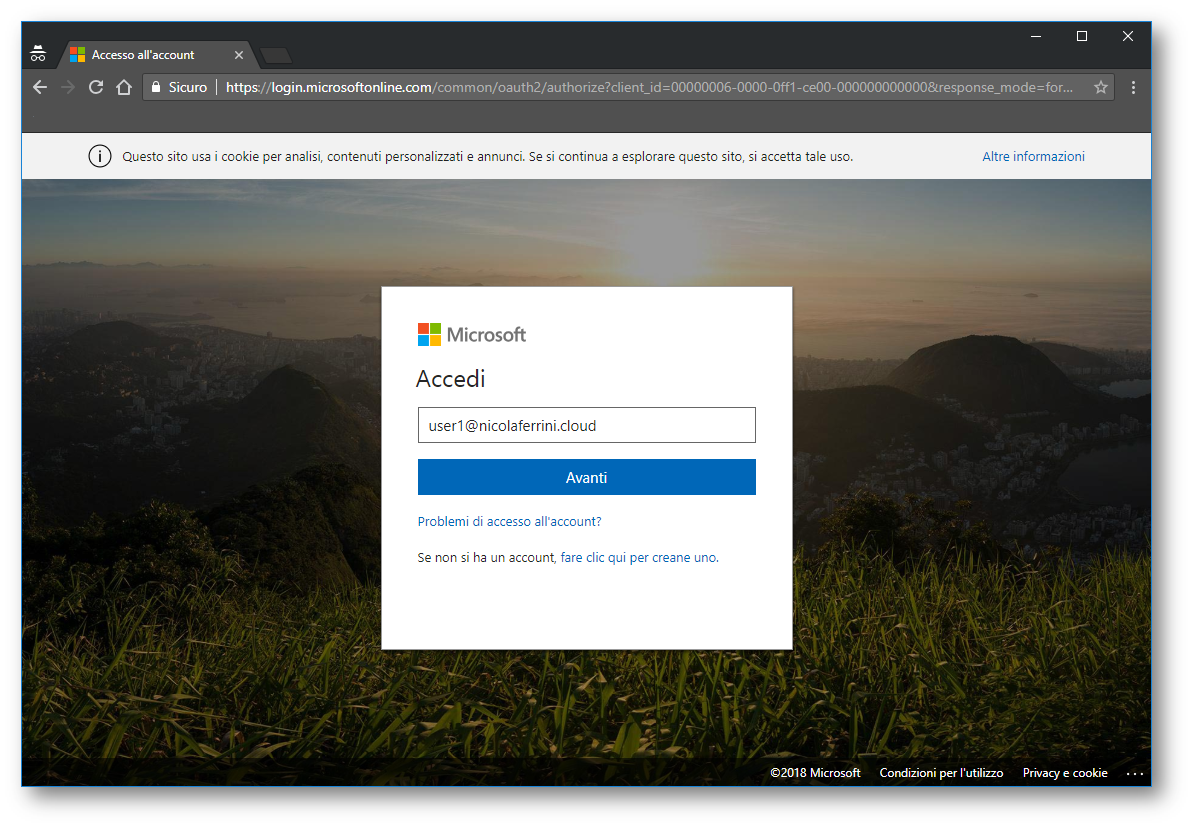Click the incognito mode icon
This screenshot has height=829, width=1194.
click(38, 54)
